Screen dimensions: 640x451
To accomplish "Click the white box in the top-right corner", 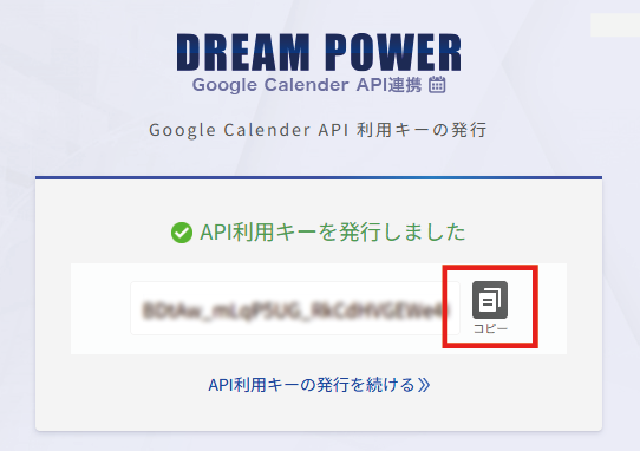I will [x=615, y=25].
